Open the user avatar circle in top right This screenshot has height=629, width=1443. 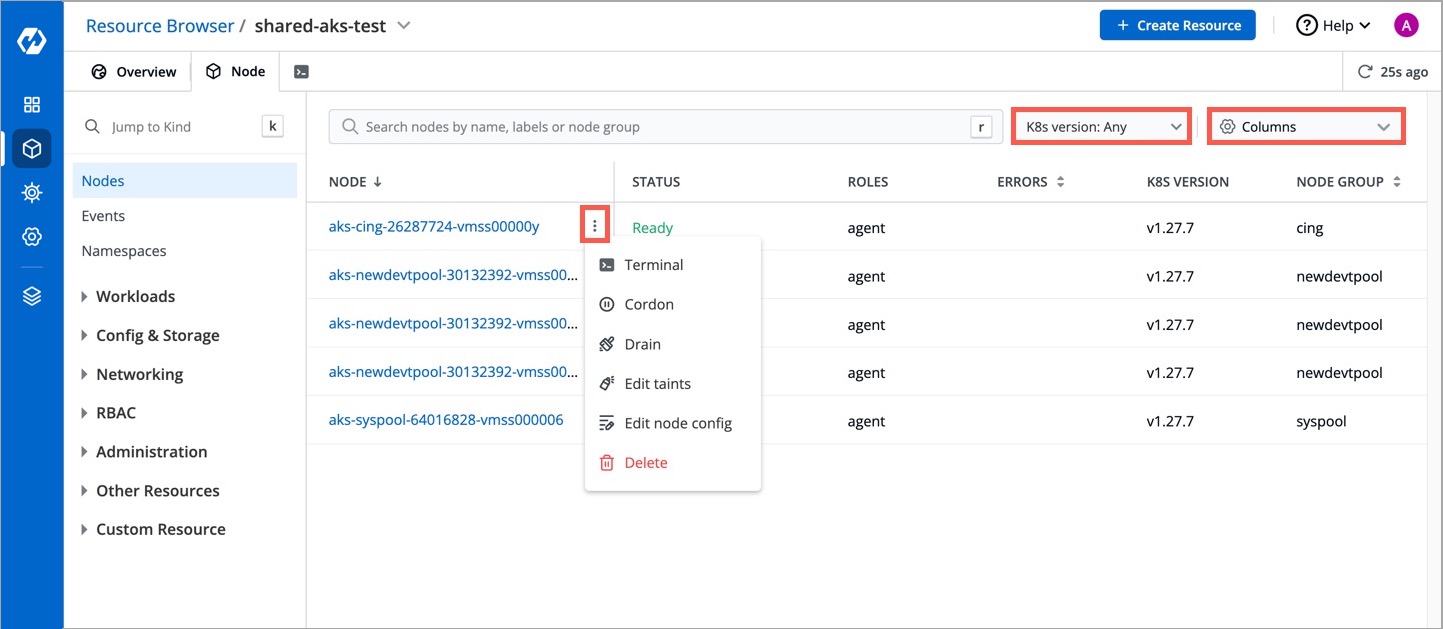point(1407,23)
